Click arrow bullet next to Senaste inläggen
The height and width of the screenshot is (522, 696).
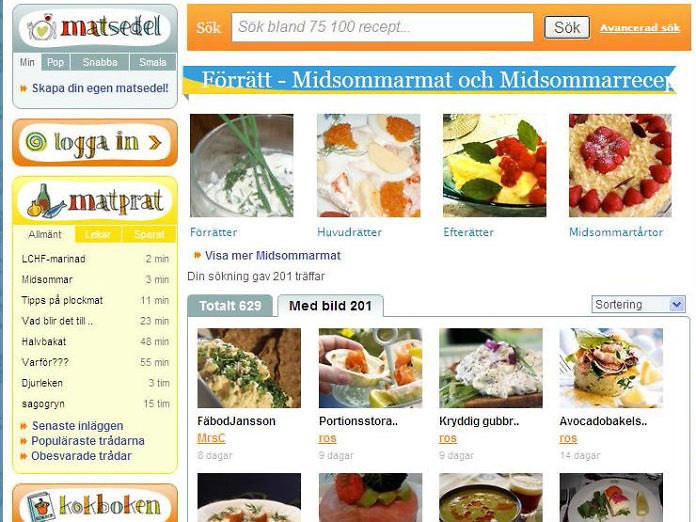(24, 426)
